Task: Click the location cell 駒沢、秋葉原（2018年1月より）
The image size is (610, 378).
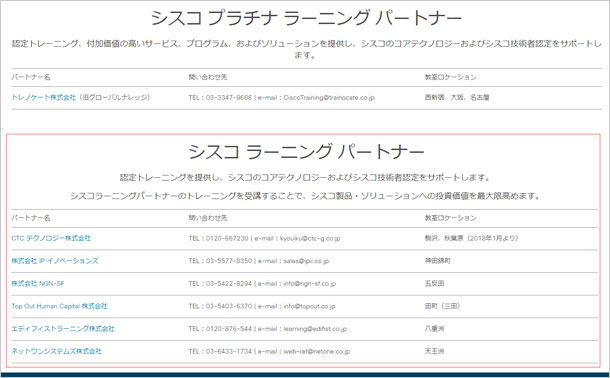Action: pyautogui.click(x=472, y=238)
